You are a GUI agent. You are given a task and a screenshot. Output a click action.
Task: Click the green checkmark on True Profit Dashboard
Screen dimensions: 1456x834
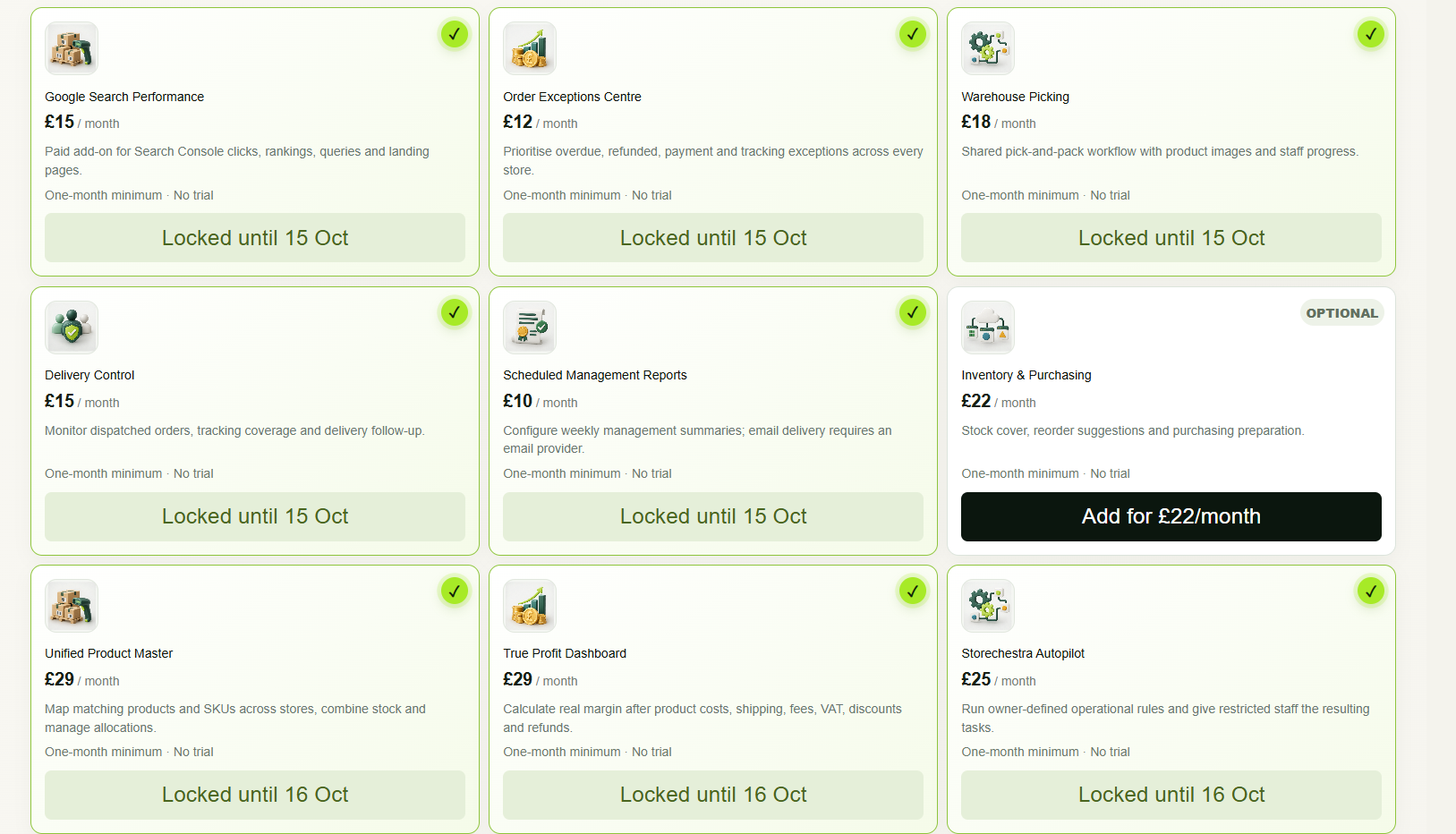pyautogui.click(x=913, y=591)
